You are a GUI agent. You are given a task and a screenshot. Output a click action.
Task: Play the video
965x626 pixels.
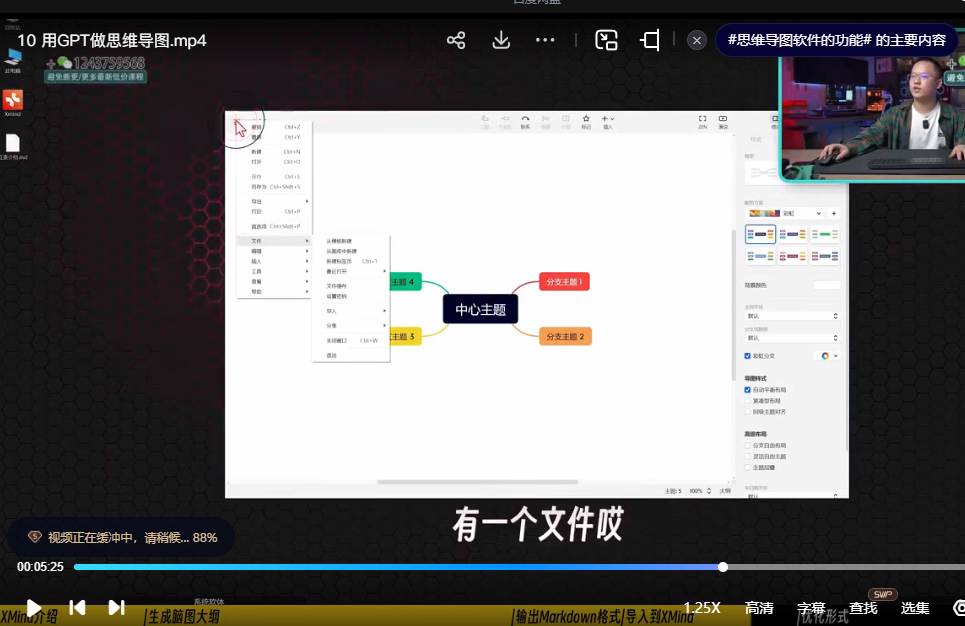click(34, 608)
